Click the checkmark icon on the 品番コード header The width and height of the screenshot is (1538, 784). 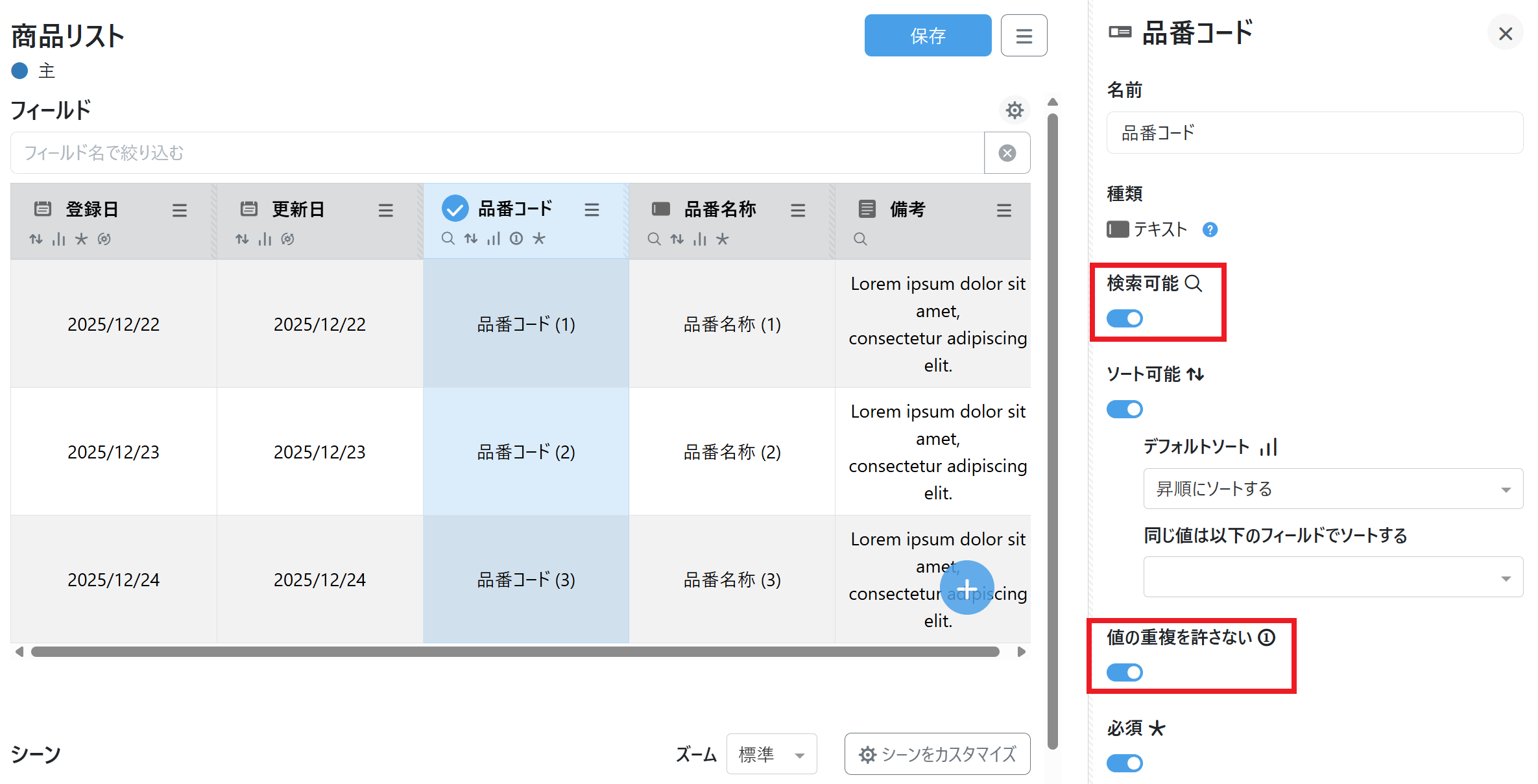pyautogui.click(x=455, y=209)
